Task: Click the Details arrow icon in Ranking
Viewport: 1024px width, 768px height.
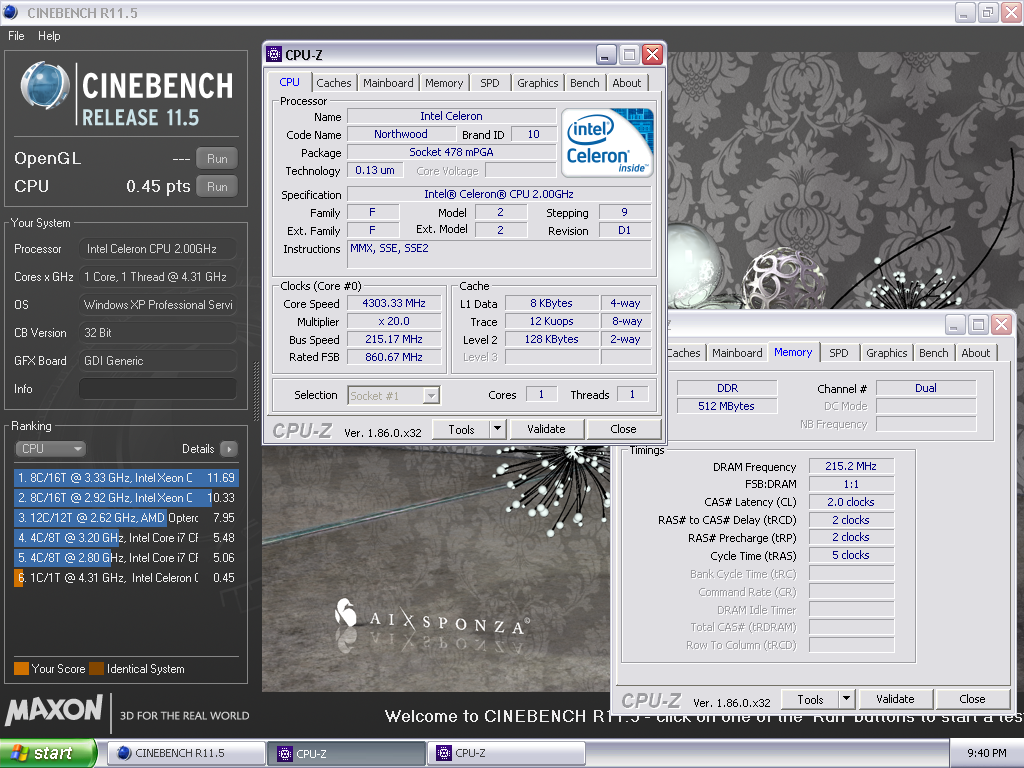Action: [x=229, y=449]
